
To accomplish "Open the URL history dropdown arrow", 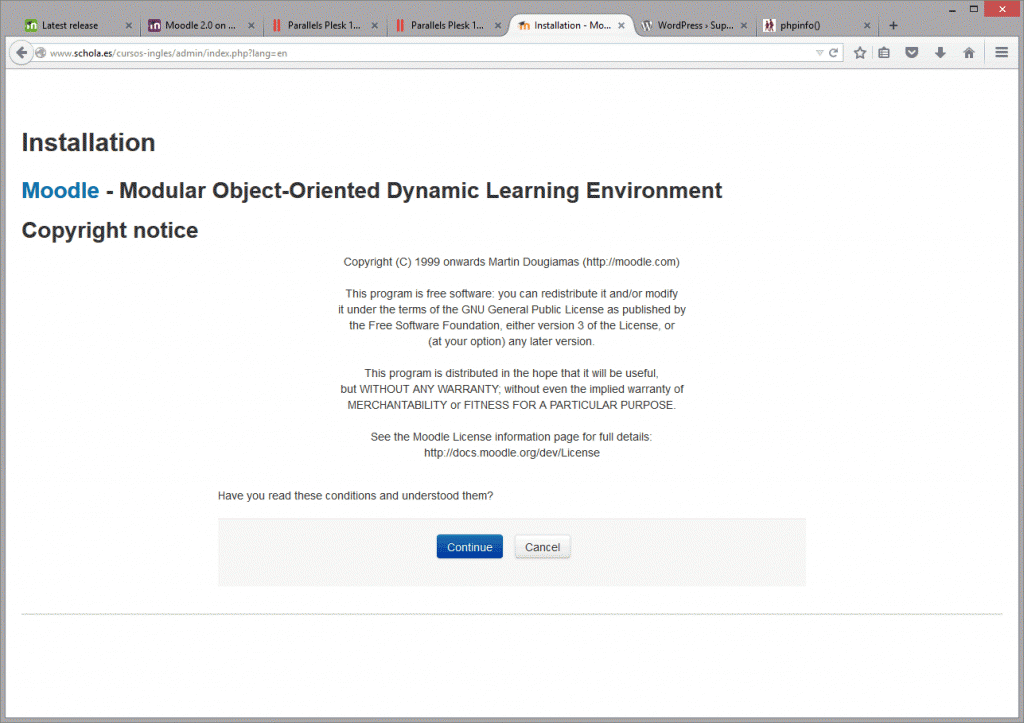I will coord(819,53).
